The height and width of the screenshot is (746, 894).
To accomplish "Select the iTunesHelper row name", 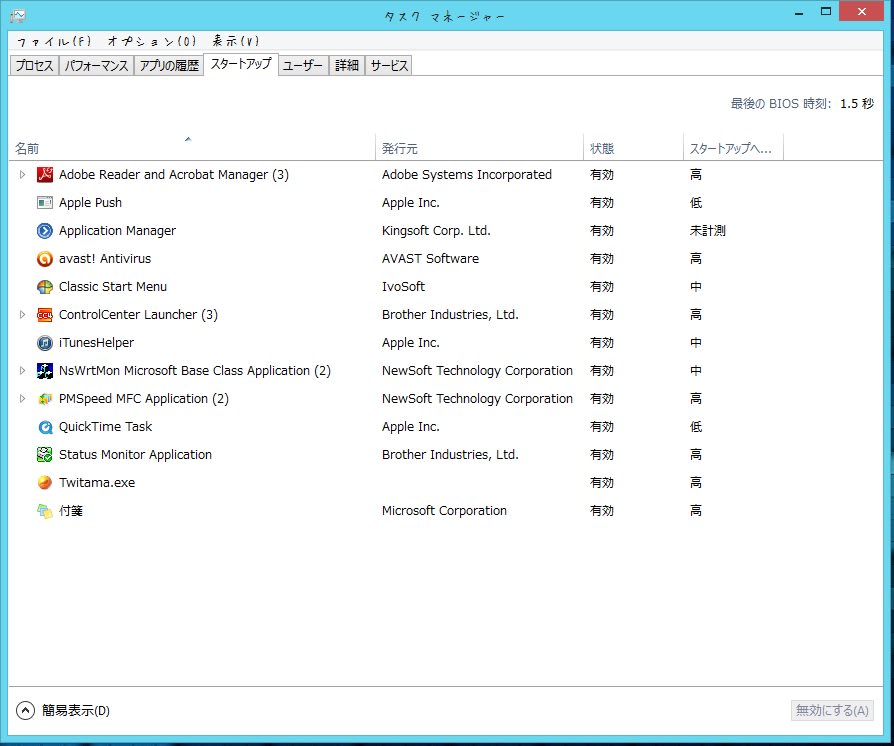I will click(x=96, y=342).
